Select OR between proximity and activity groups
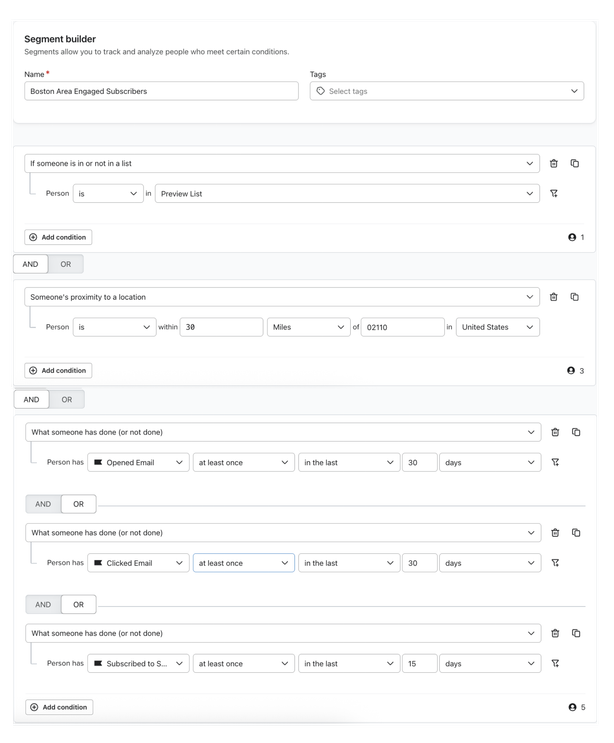The image size is (614, 743). (67, 399)
